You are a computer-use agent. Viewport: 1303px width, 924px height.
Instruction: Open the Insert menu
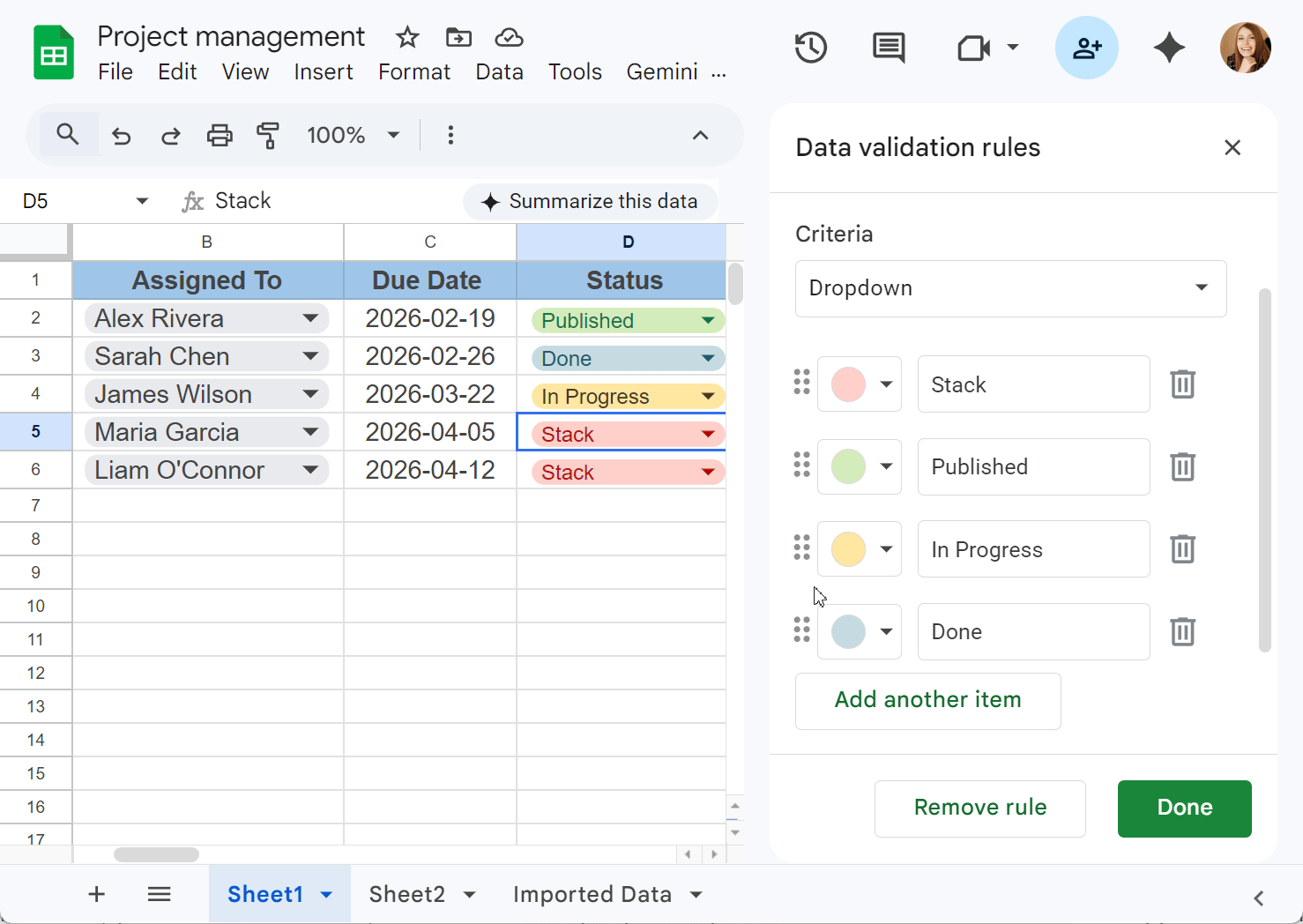click(x=324, y=71)
